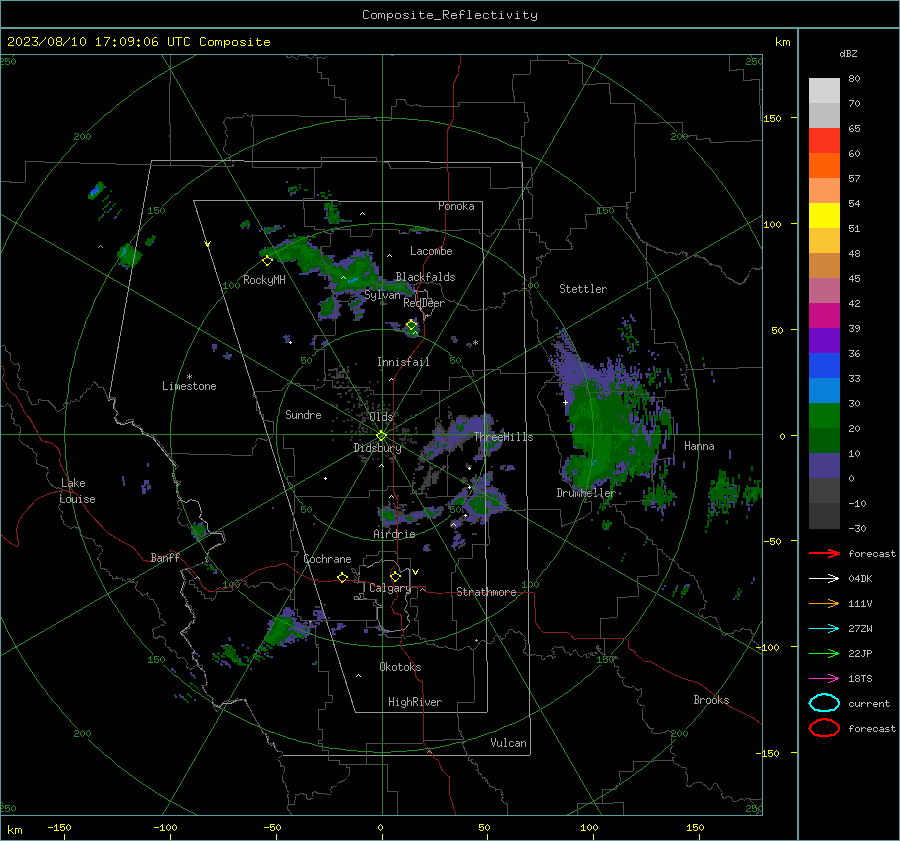900x841 pixels.
Task: Click the Limestone location label
Action: tap(189, 386)
